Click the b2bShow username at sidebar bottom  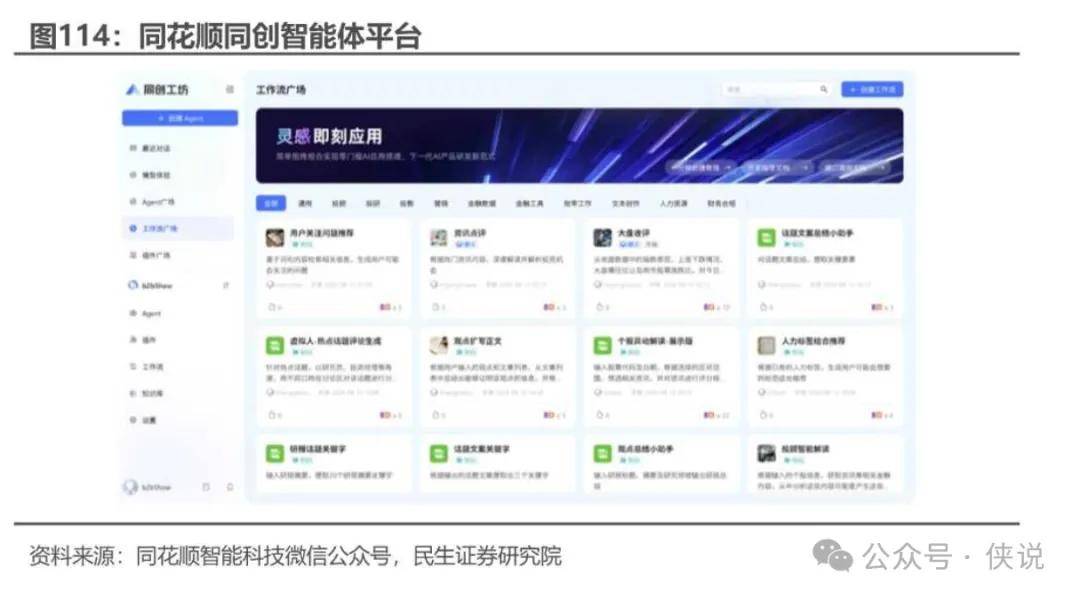[156, 487]
